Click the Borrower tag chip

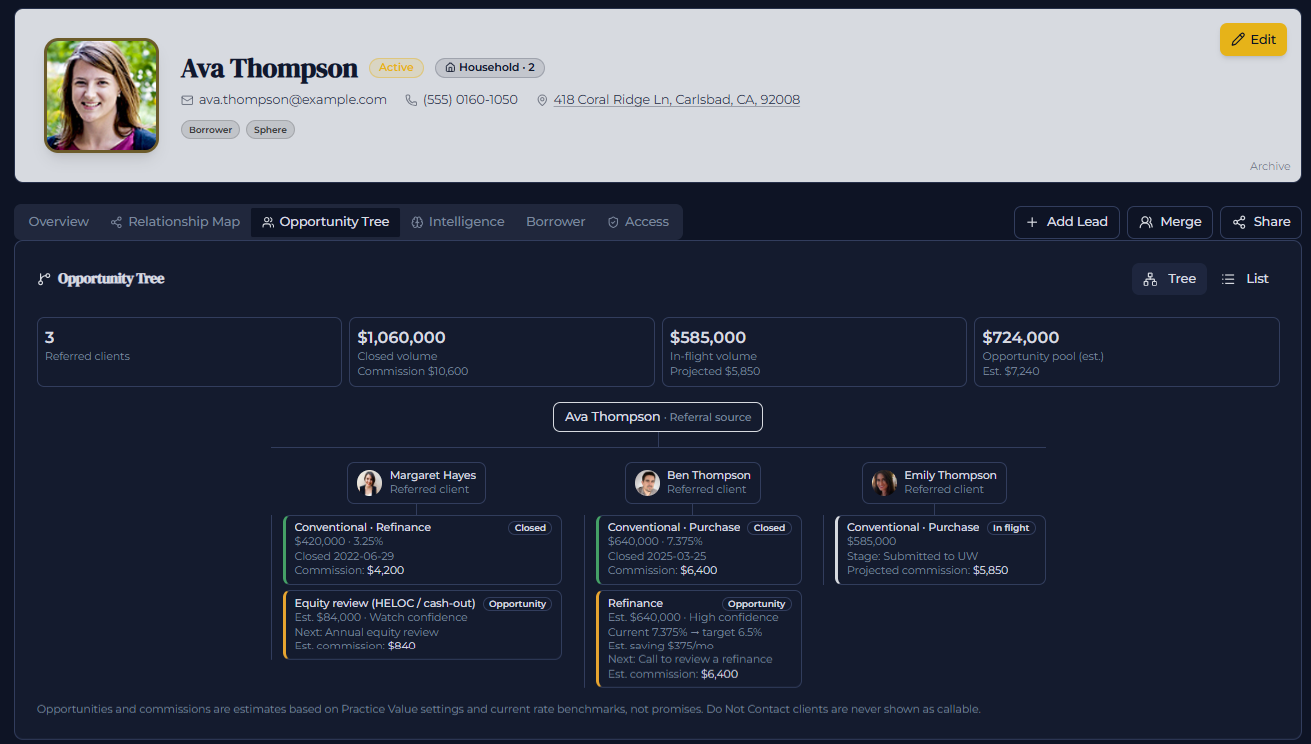click(x=211, y=130)
